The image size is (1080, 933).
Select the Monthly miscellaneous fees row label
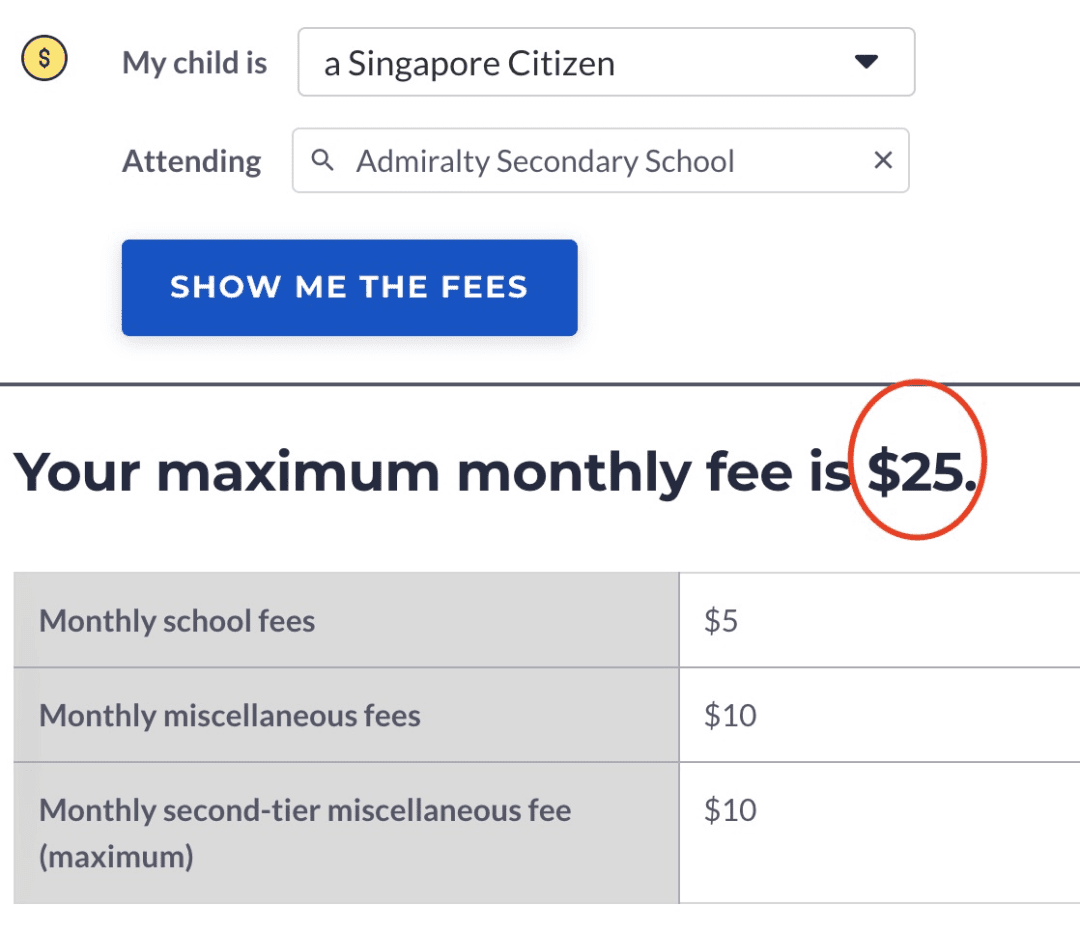(x=230, y=715)
